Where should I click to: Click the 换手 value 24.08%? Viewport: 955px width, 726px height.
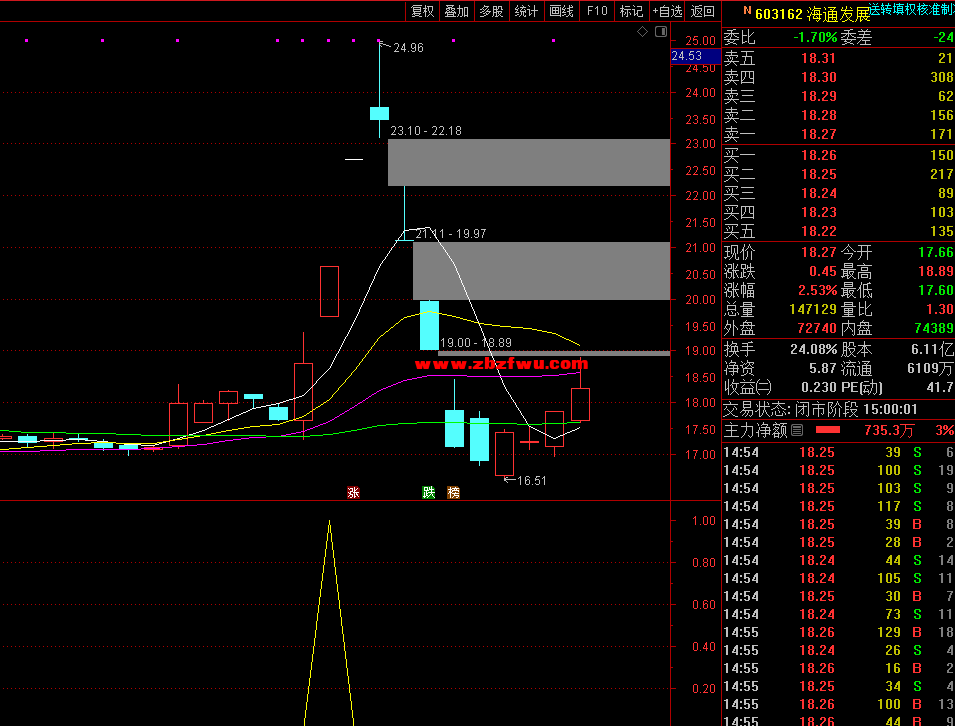point(813,349)
